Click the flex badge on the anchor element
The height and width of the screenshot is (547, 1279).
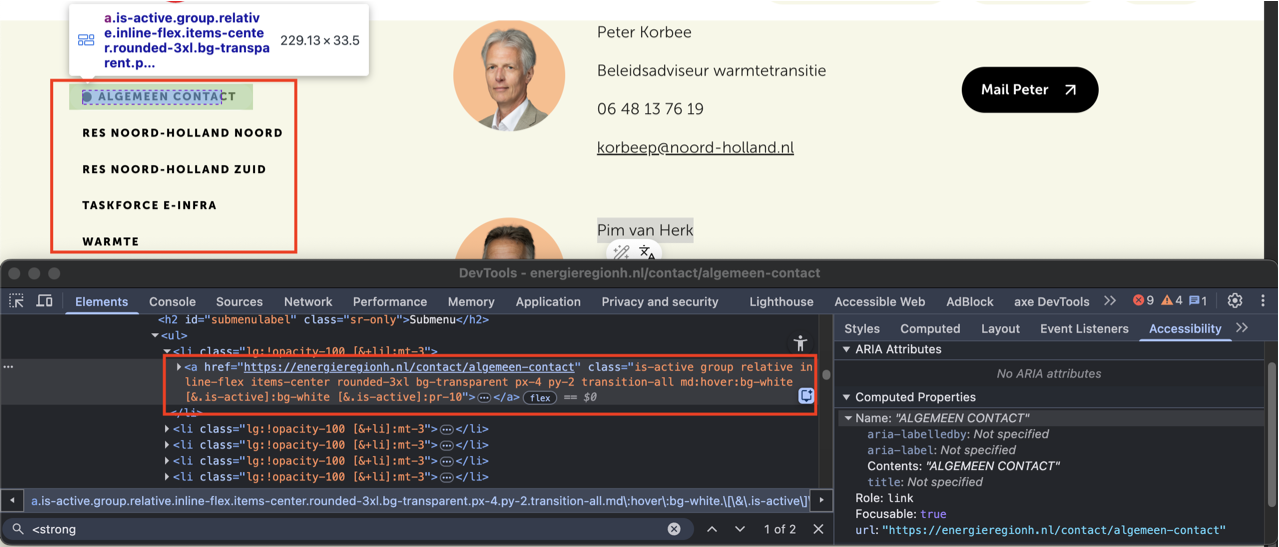(x=541, y=398)
